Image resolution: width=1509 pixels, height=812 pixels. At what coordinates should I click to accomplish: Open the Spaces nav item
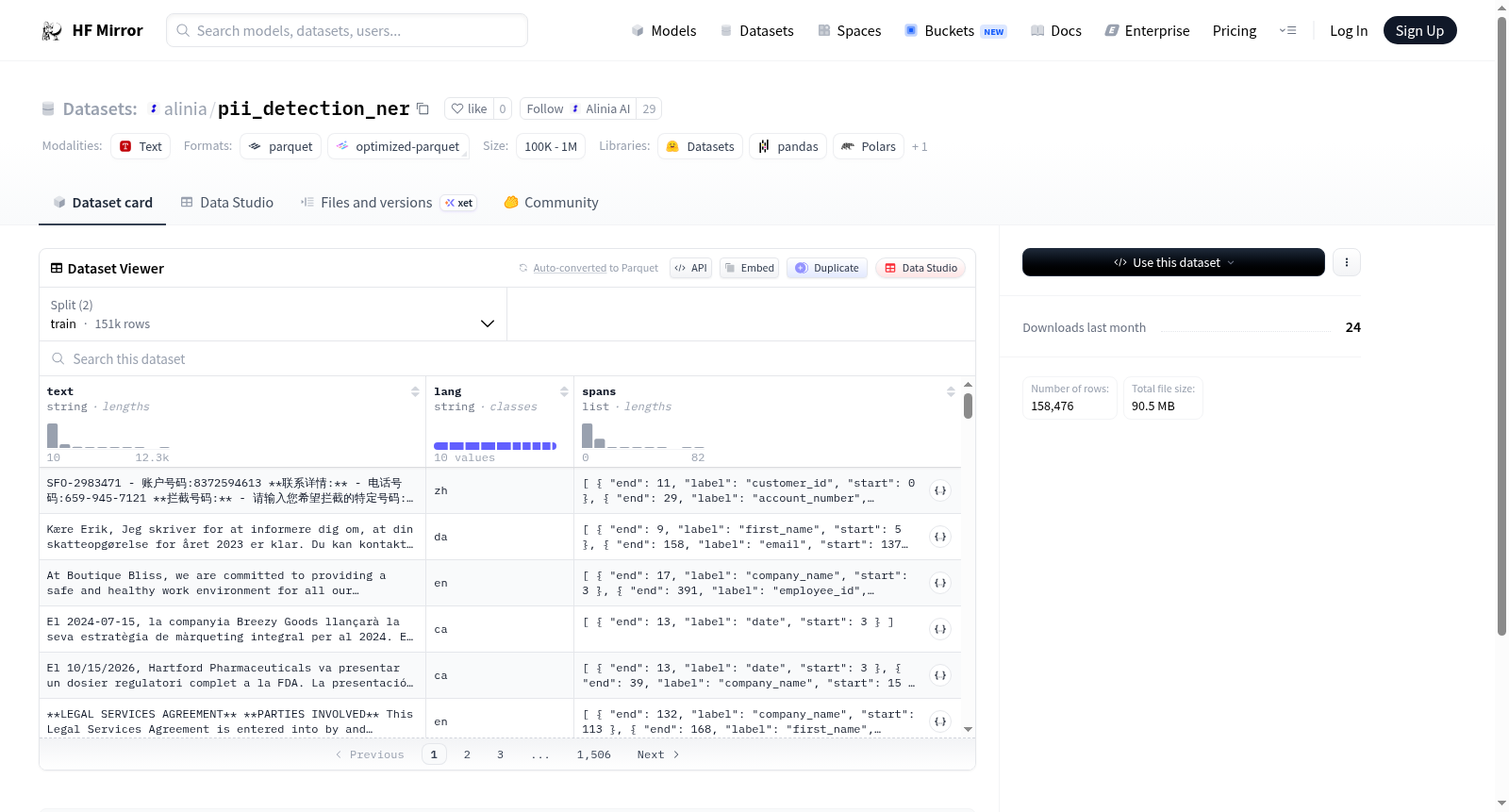coord(849,30)
